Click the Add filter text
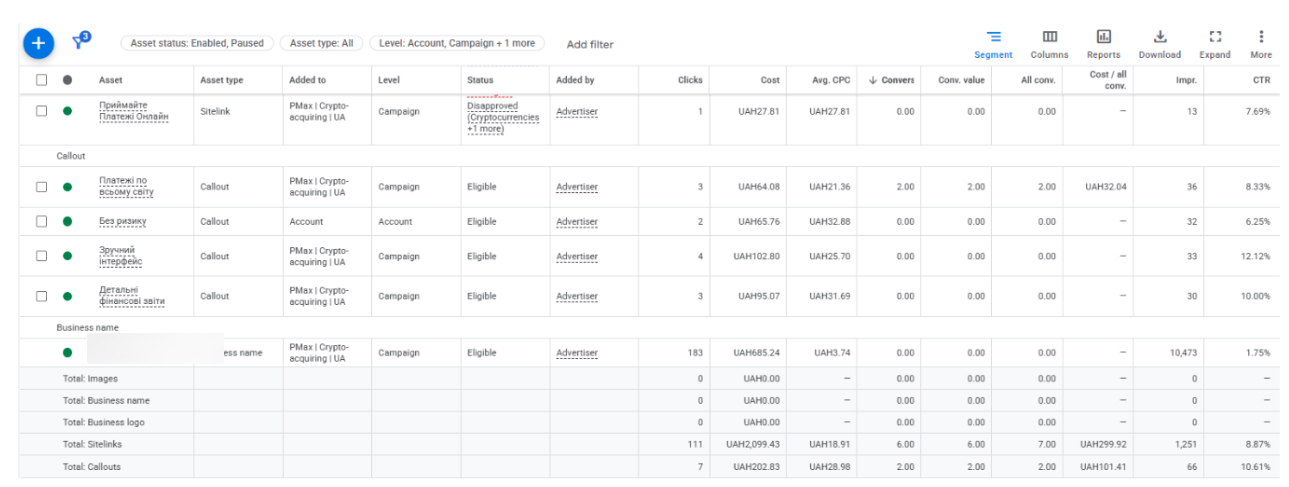 click(590, 45)
